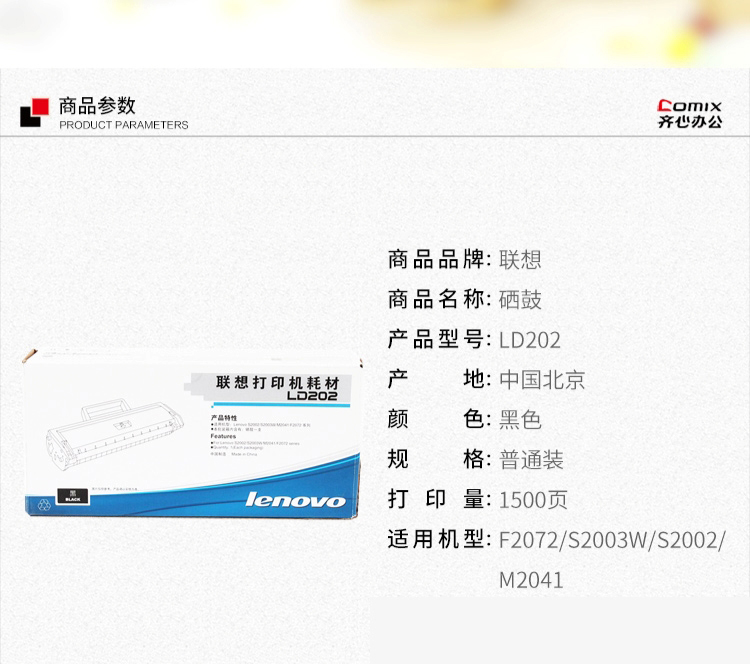Click the 商品参数 heading
The image size is (750, 664).
[x=97, y=106]
